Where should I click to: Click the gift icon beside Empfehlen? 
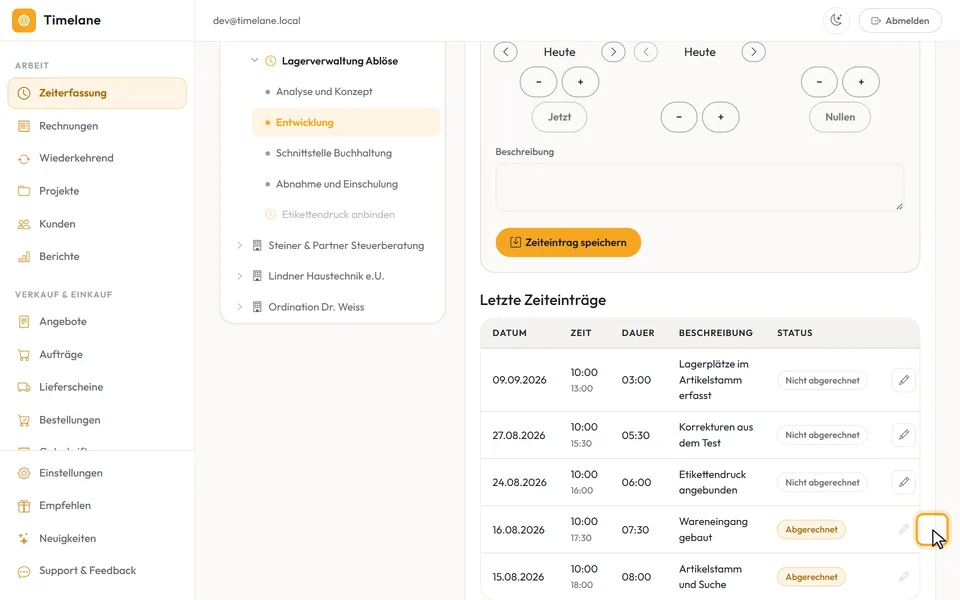point(24,506)
